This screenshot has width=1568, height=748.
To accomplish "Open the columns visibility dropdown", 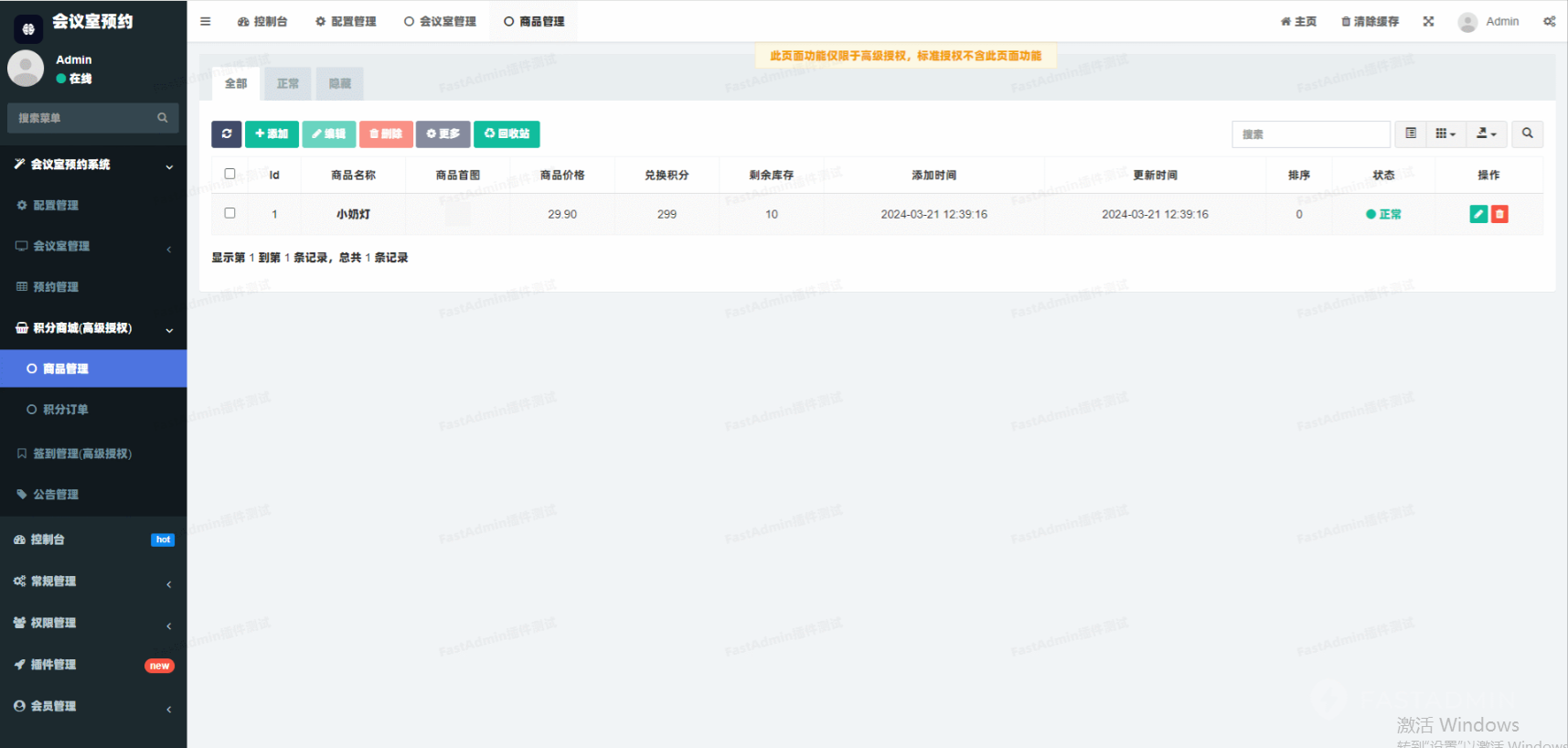I will tap(1445, 134).
